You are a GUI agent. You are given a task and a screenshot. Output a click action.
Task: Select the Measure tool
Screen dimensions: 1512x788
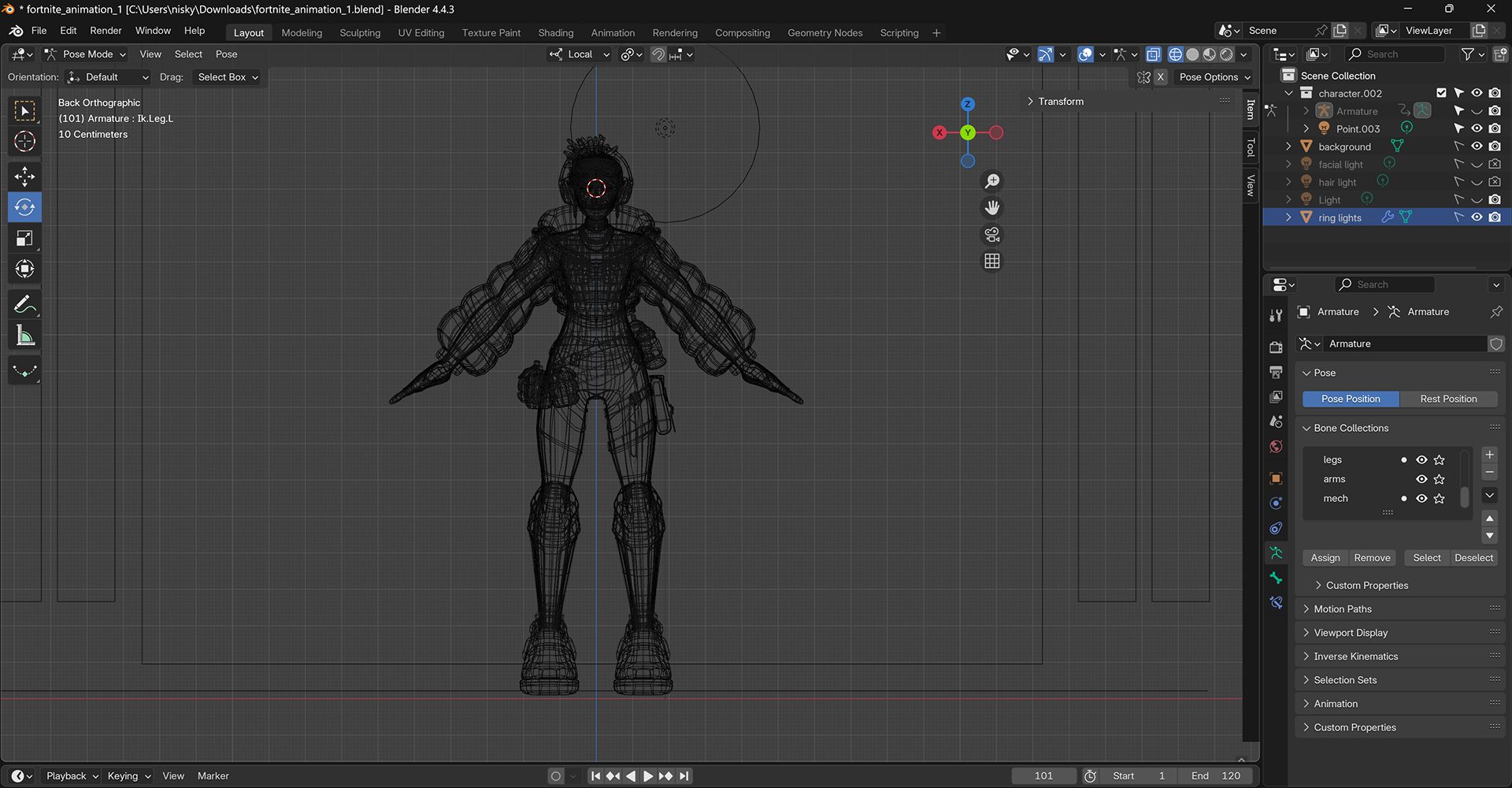pyautogui.click(x=25, y=336)
